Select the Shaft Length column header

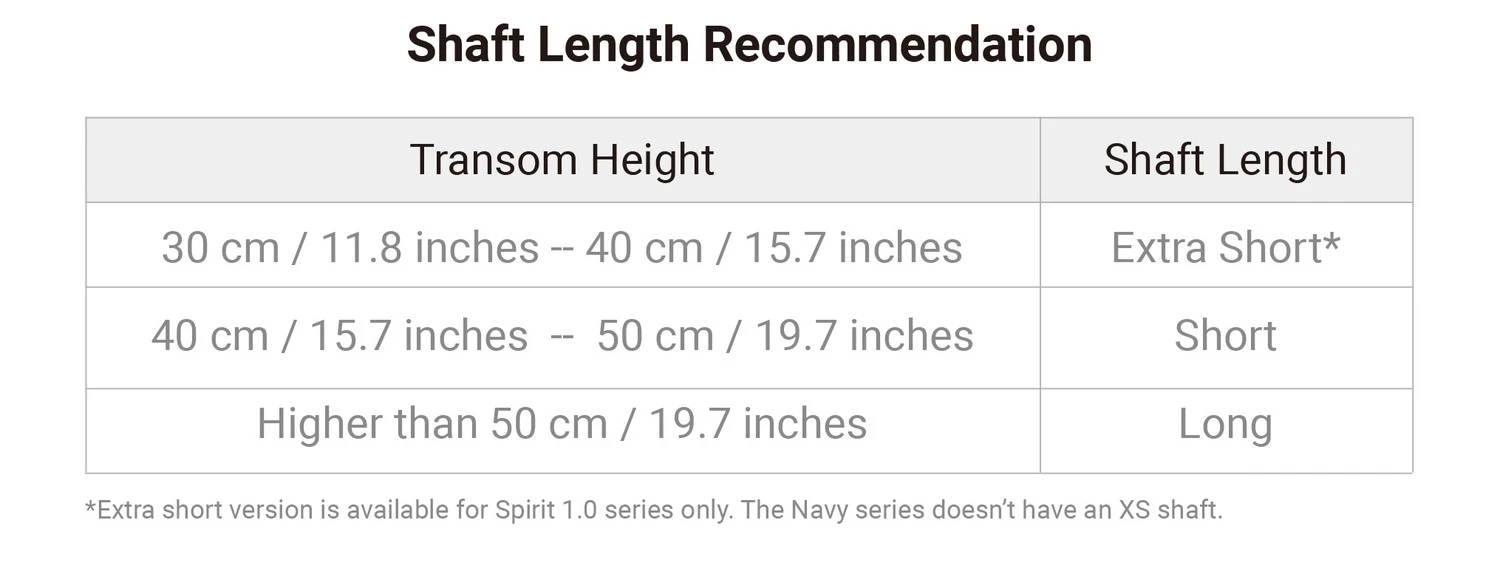click(x=1225, y=160)
